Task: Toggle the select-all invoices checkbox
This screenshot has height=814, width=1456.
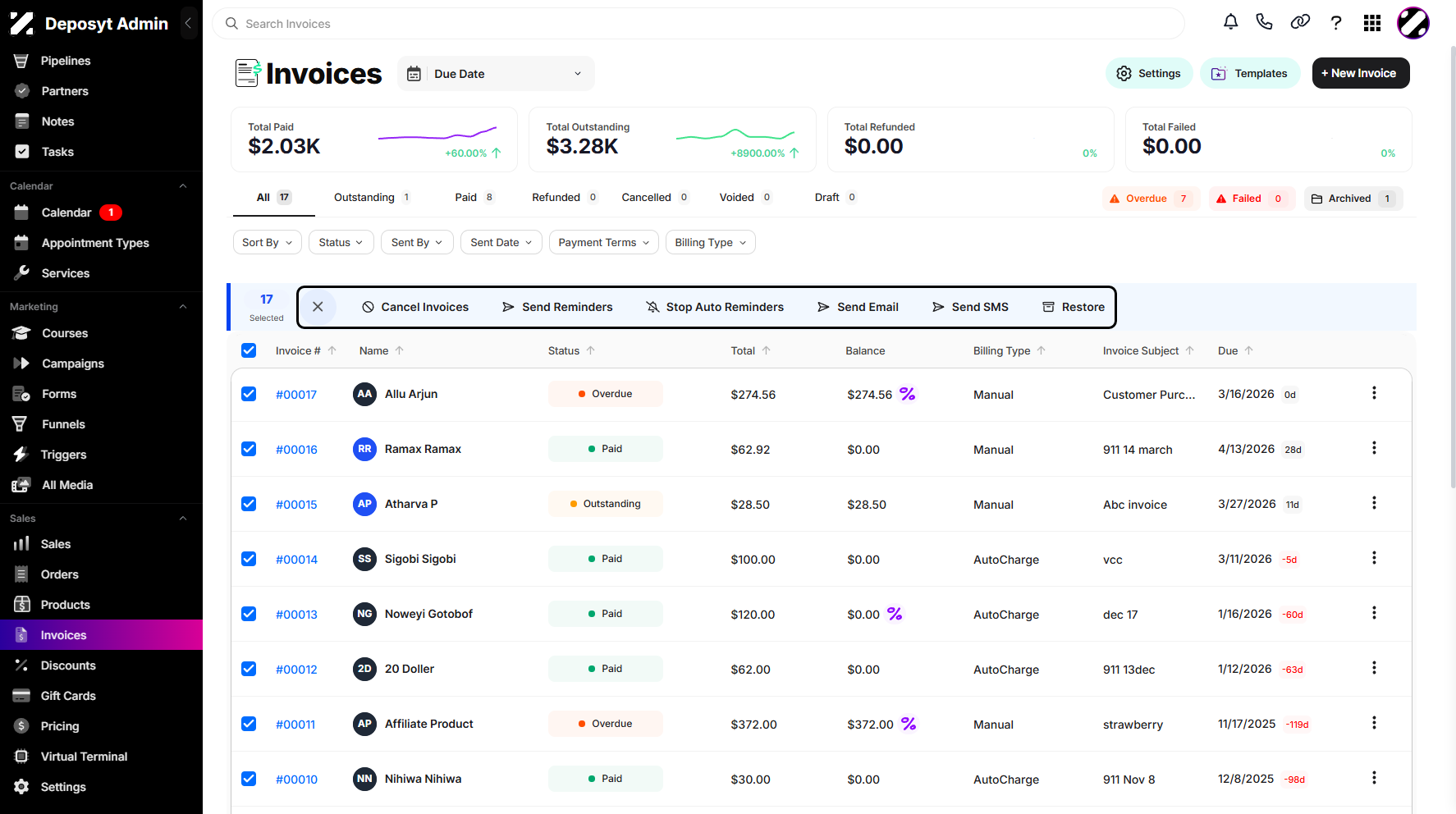Action: (249, 350)
